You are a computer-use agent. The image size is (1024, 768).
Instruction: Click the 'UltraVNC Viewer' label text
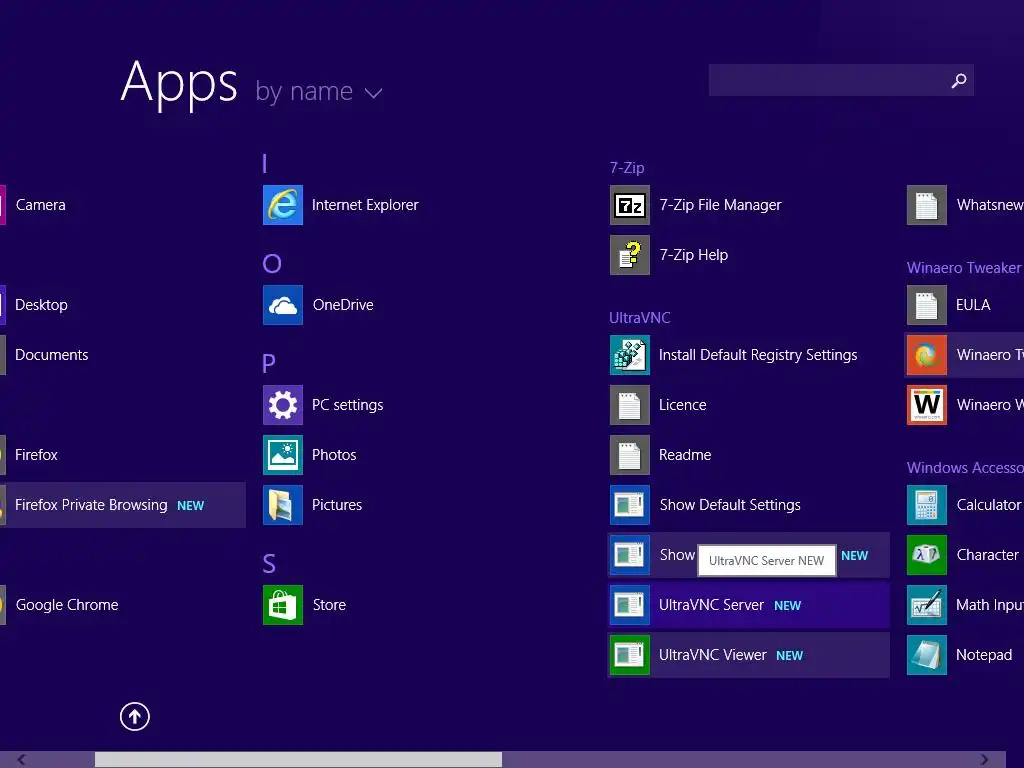coord(712,655)
